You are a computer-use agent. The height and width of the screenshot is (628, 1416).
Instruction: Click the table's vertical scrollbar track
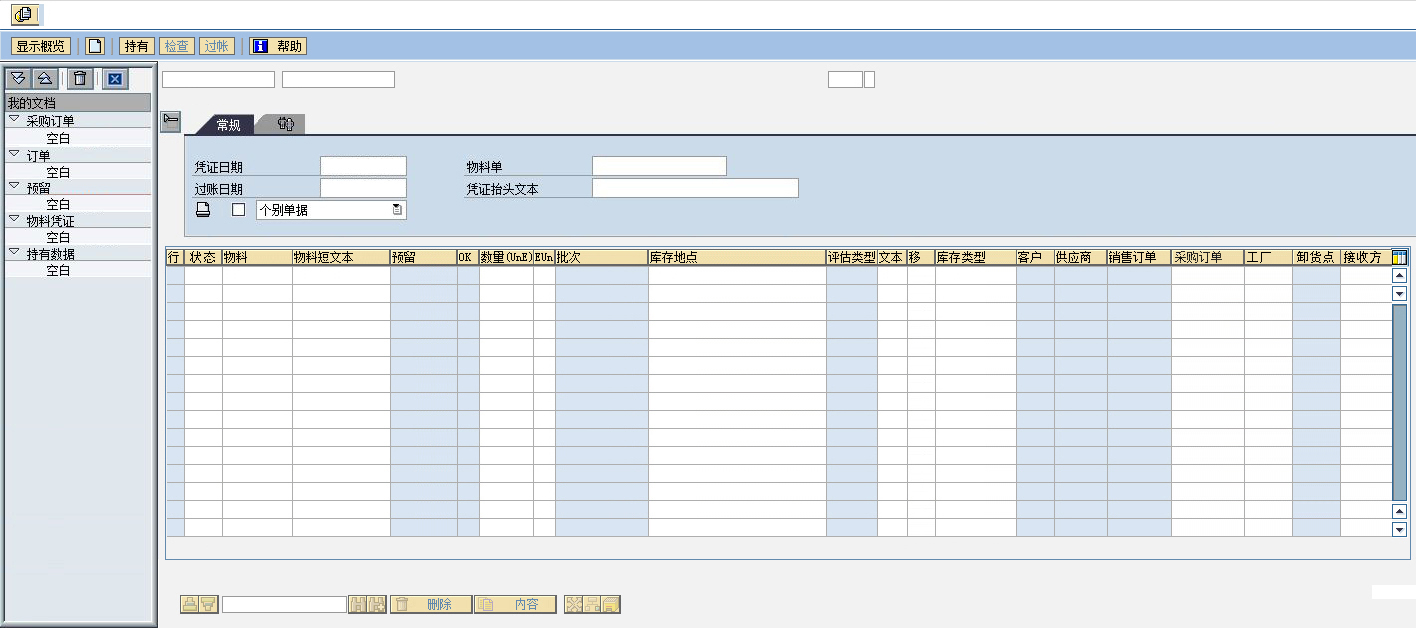[1399, 400]
